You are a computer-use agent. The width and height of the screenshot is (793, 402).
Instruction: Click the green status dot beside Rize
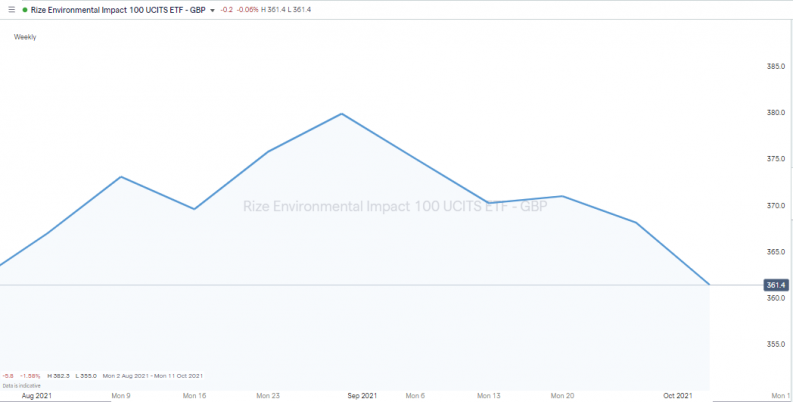(25, 9)
